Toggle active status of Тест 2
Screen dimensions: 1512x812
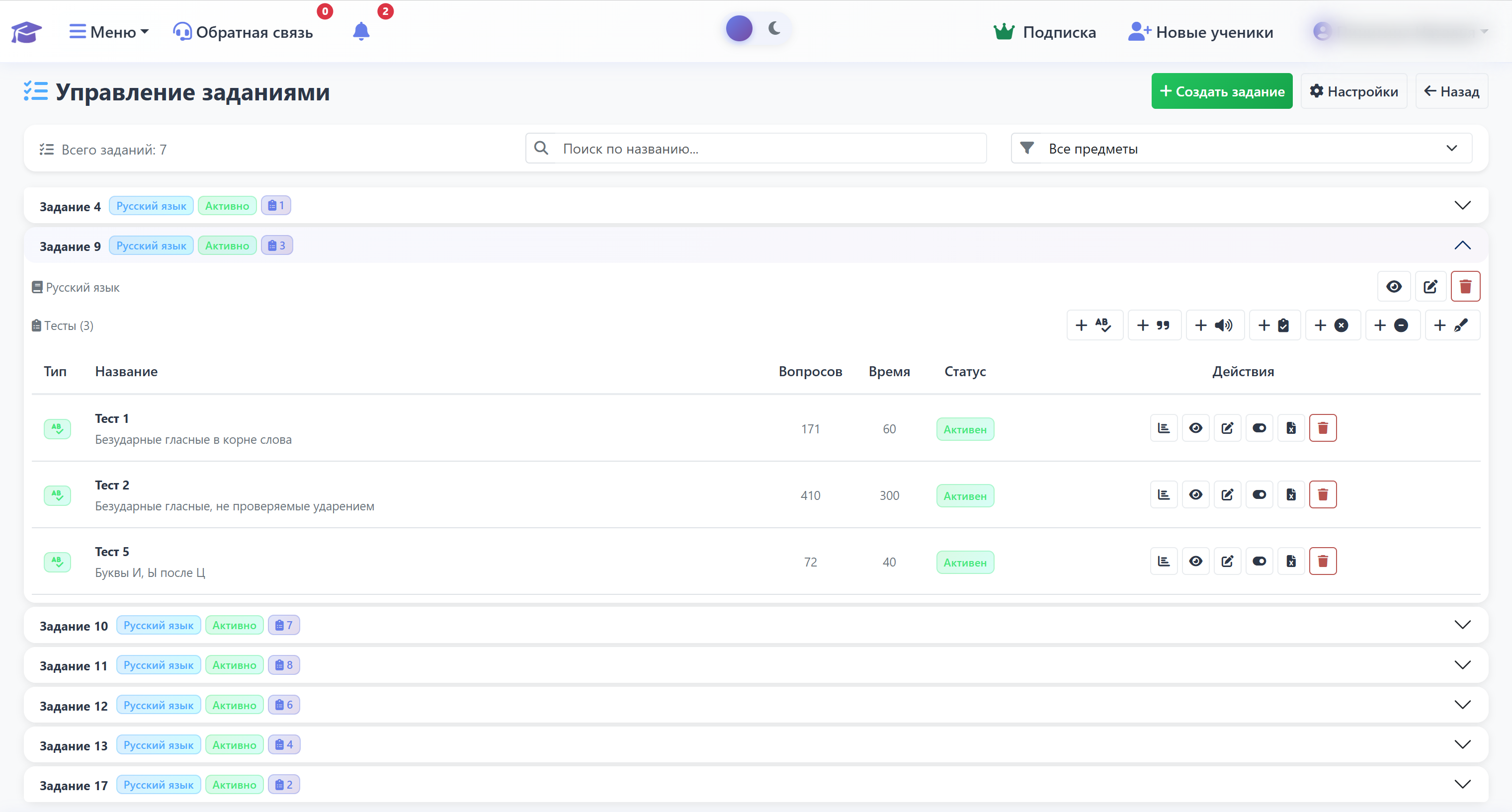(x=1259, y=494)
